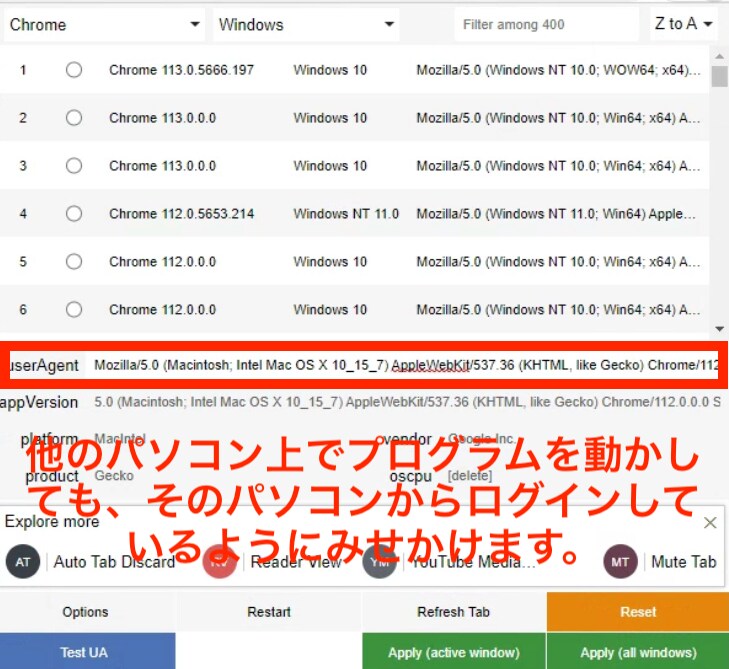The width and height of the screenshot is (729, 669).
Task: Click Windows NT 11.0 cell in row 4
Action: 346,214
